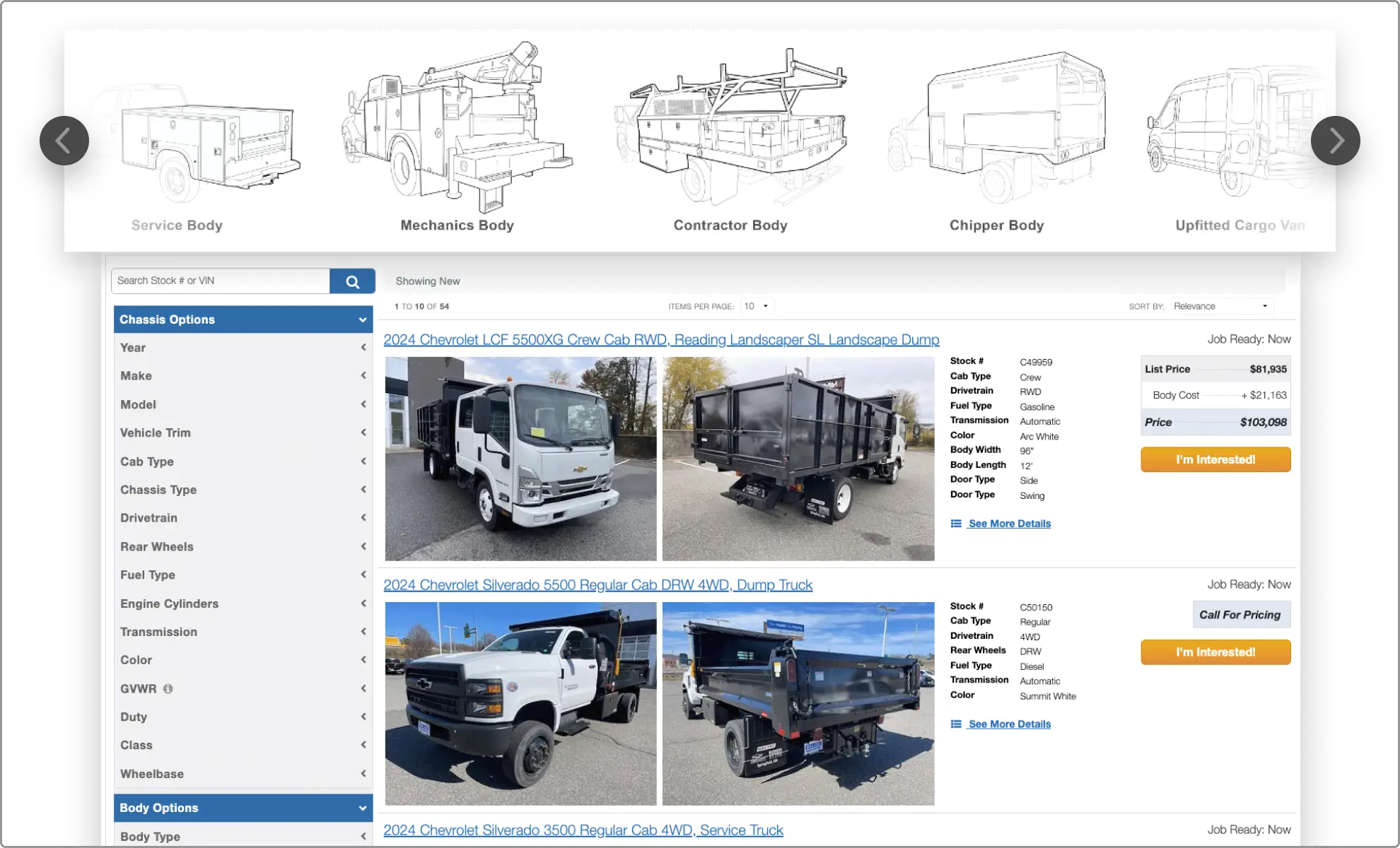View rear photo of Silverado 5500 dump bed

coord(798,704)
